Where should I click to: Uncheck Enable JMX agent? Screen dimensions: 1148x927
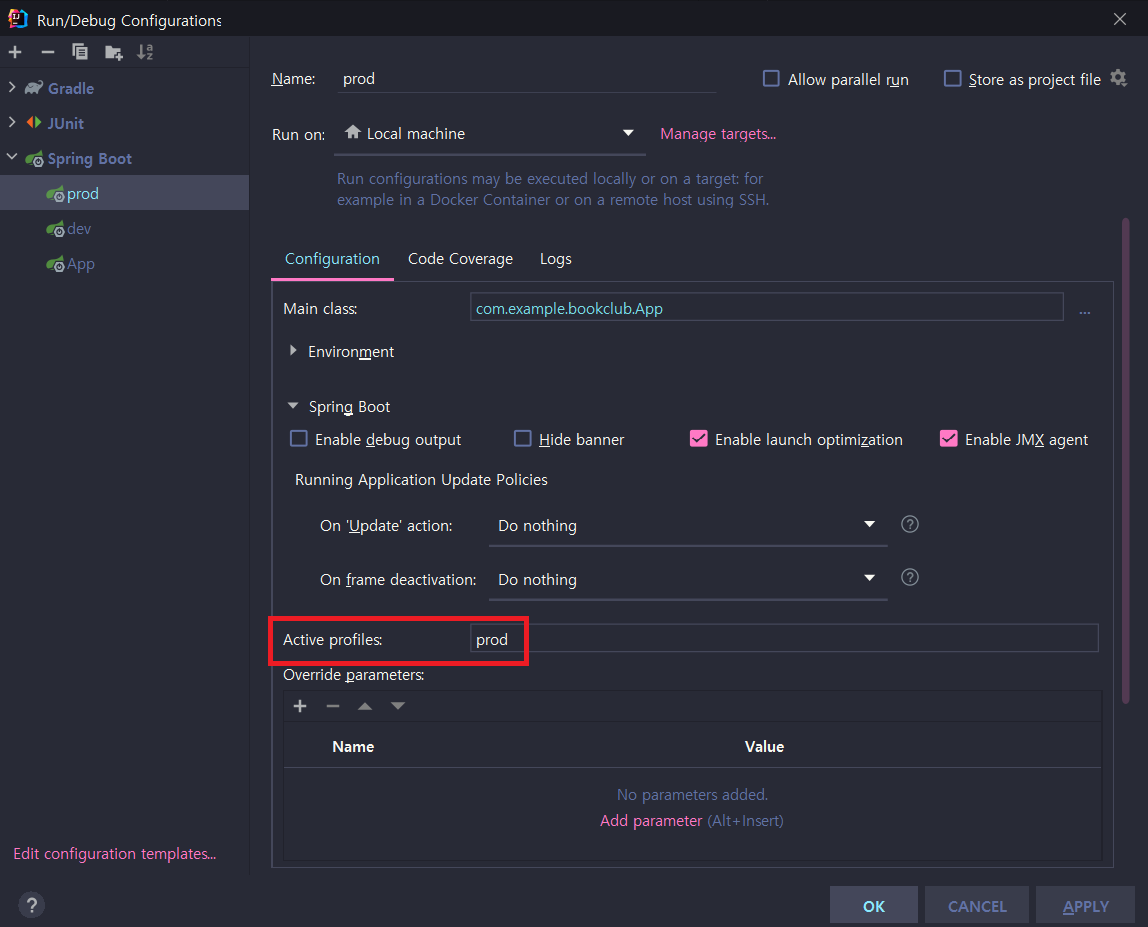pos(948,439)
